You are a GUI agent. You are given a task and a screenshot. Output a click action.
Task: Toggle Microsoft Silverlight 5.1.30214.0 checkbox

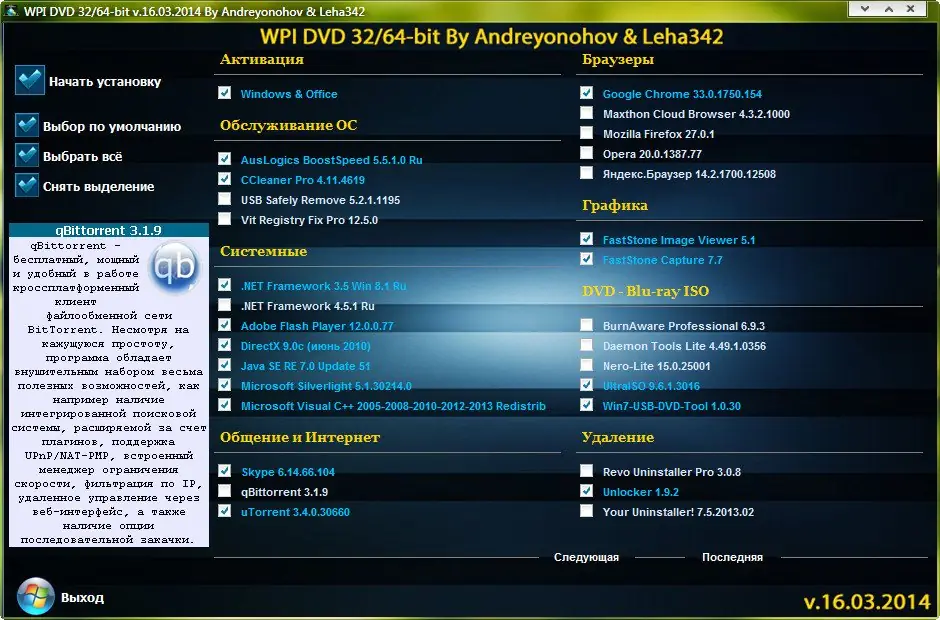[225, 385]
